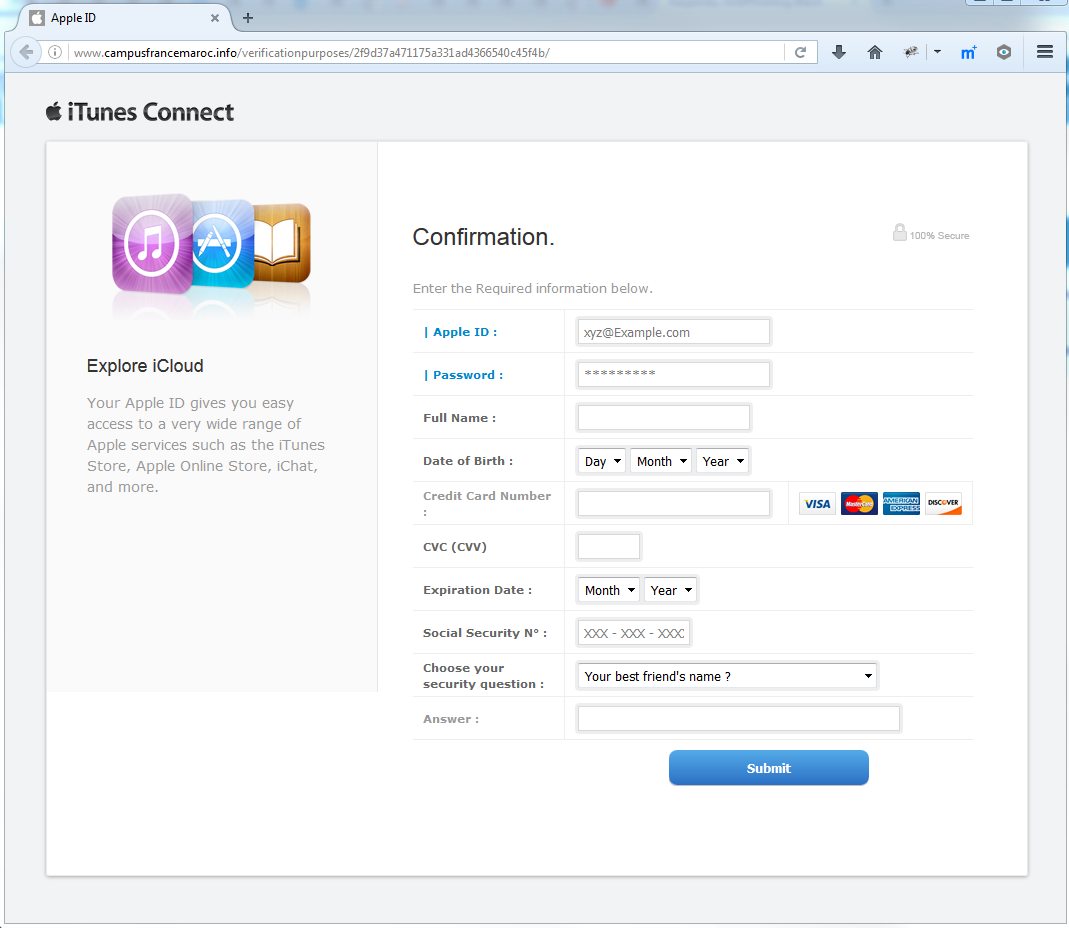The width and height of the screenshot is (1069, 928).
Task: Show site information via the info icon
Action: (55, 53)
